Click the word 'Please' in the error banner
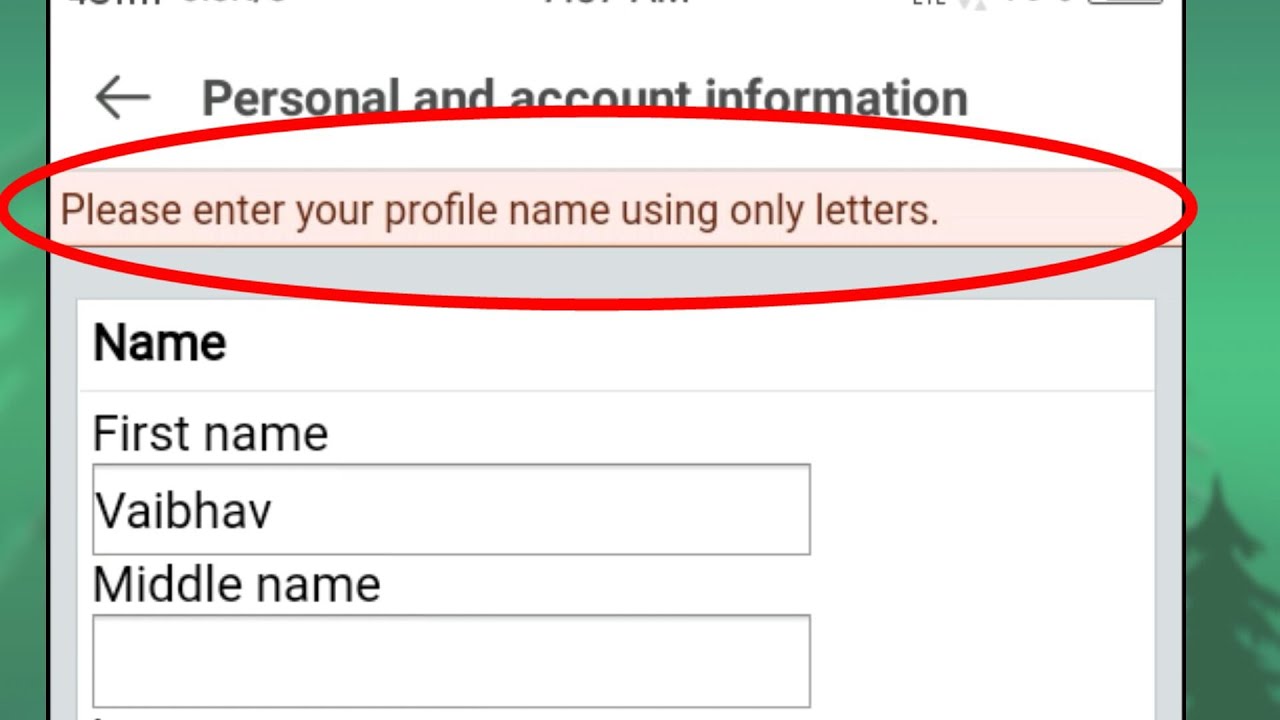Image resolution: width=1280 pixels, height=720 pixels. 121,210
